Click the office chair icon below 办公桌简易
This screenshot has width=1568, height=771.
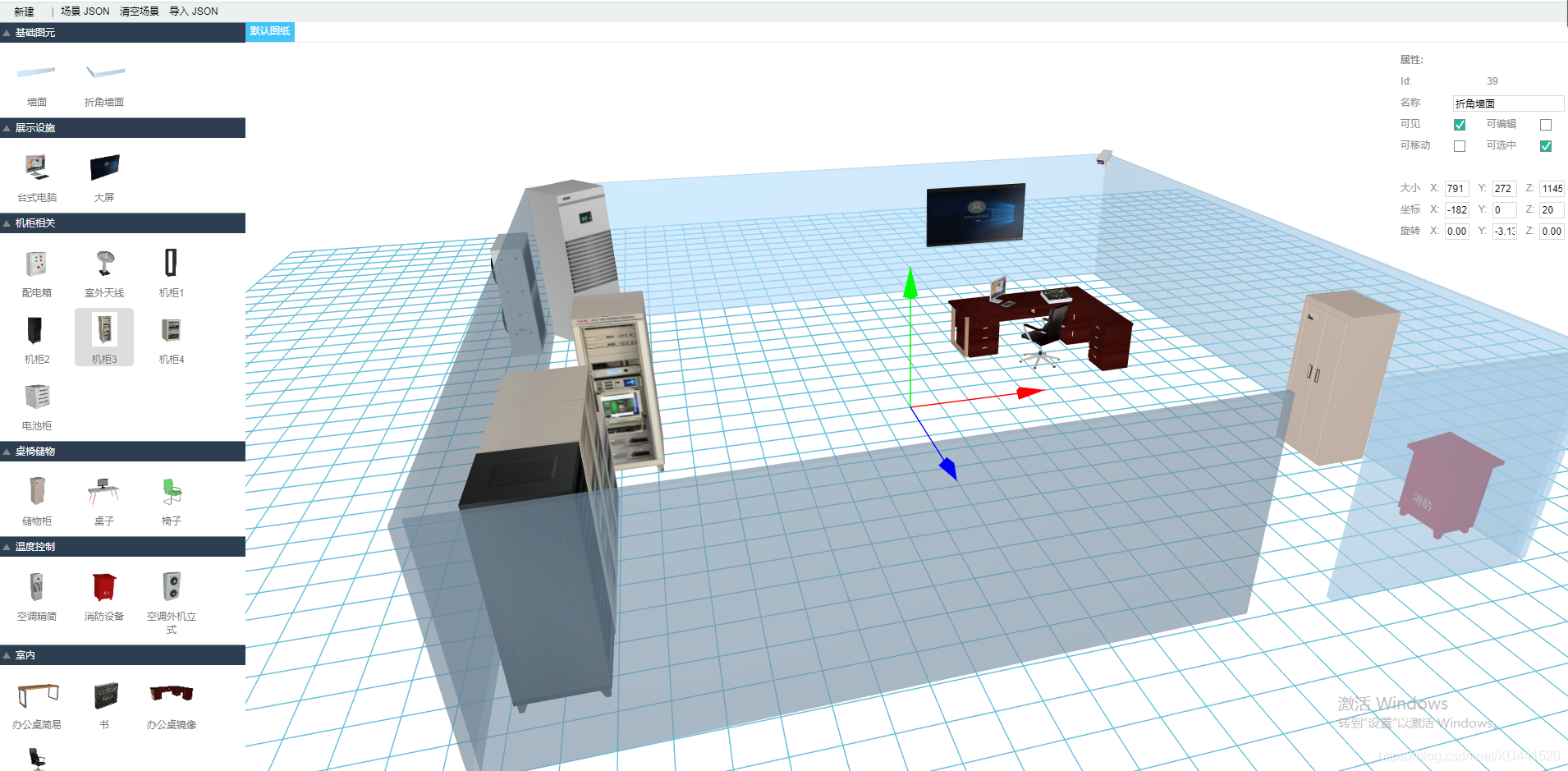pyautogui.click(x=37, y=759)
